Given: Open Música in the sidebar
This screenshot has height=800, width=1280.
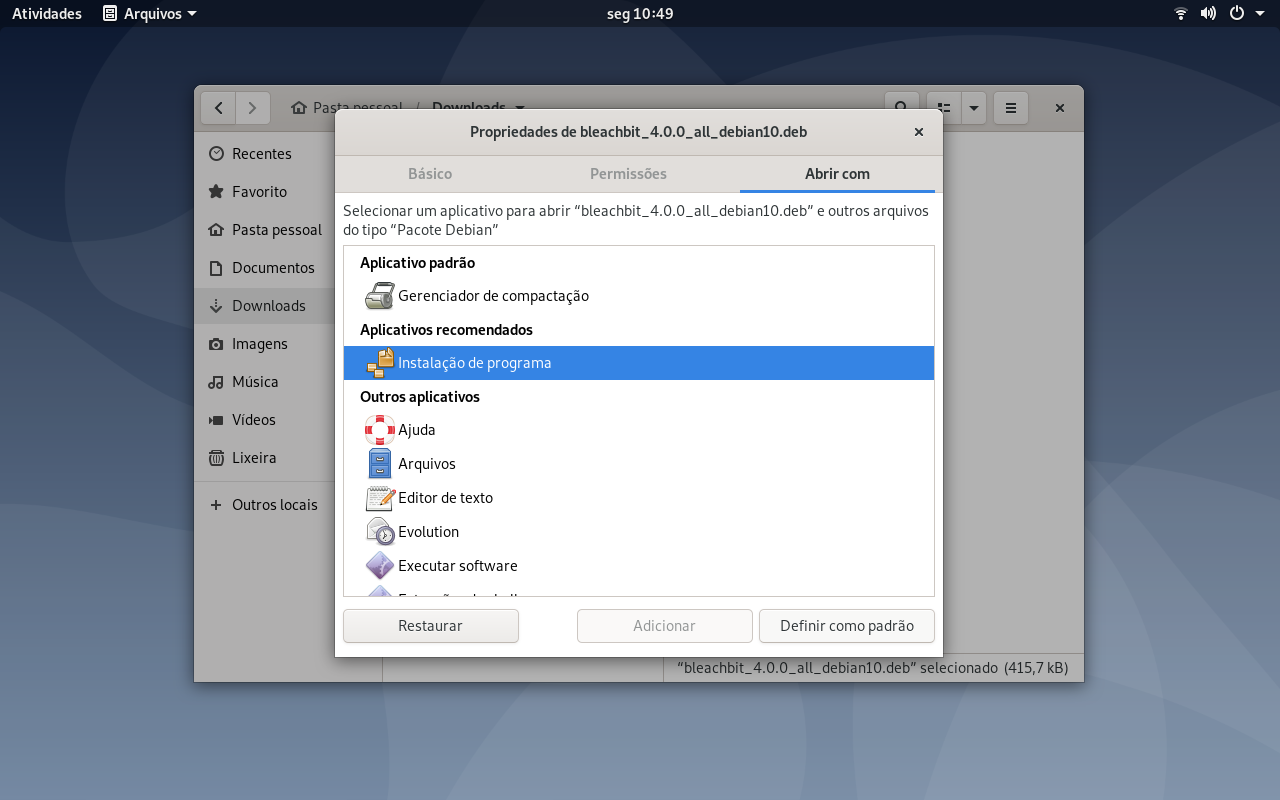Looking at the screenshot, I should [264, 382].
